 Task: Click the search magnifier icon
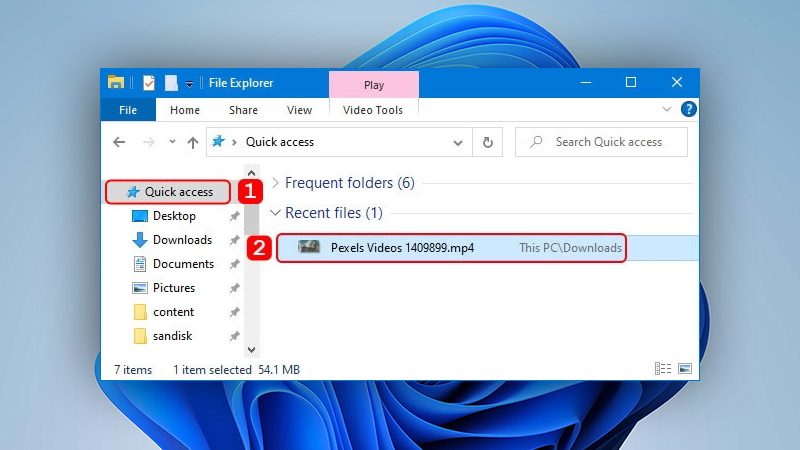click(536, 142)
